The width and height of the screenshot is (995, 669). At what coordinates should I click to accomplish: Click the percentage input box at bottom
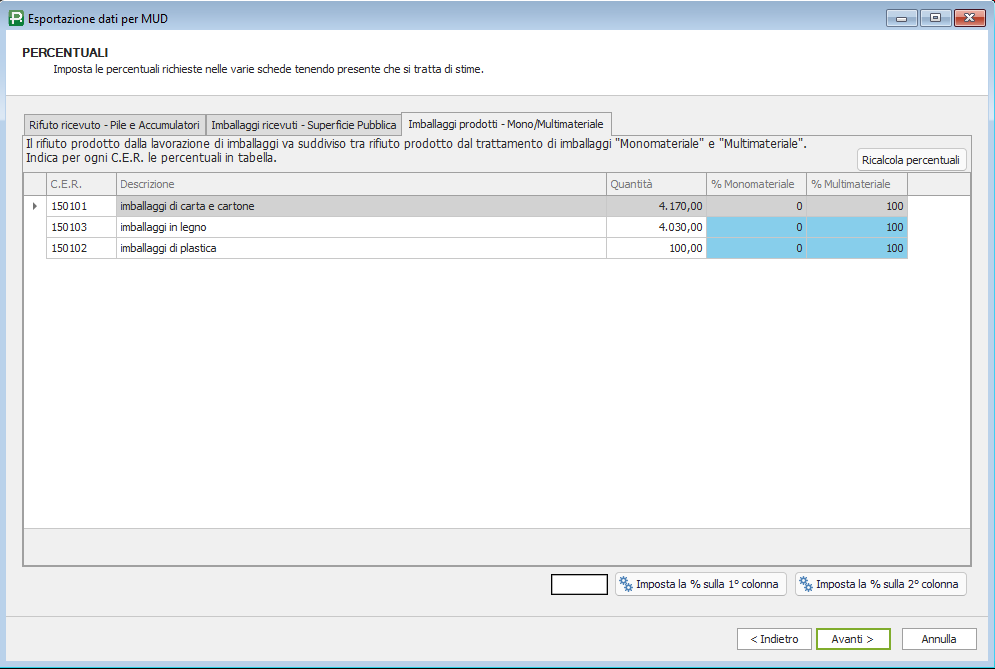point(579,584)
